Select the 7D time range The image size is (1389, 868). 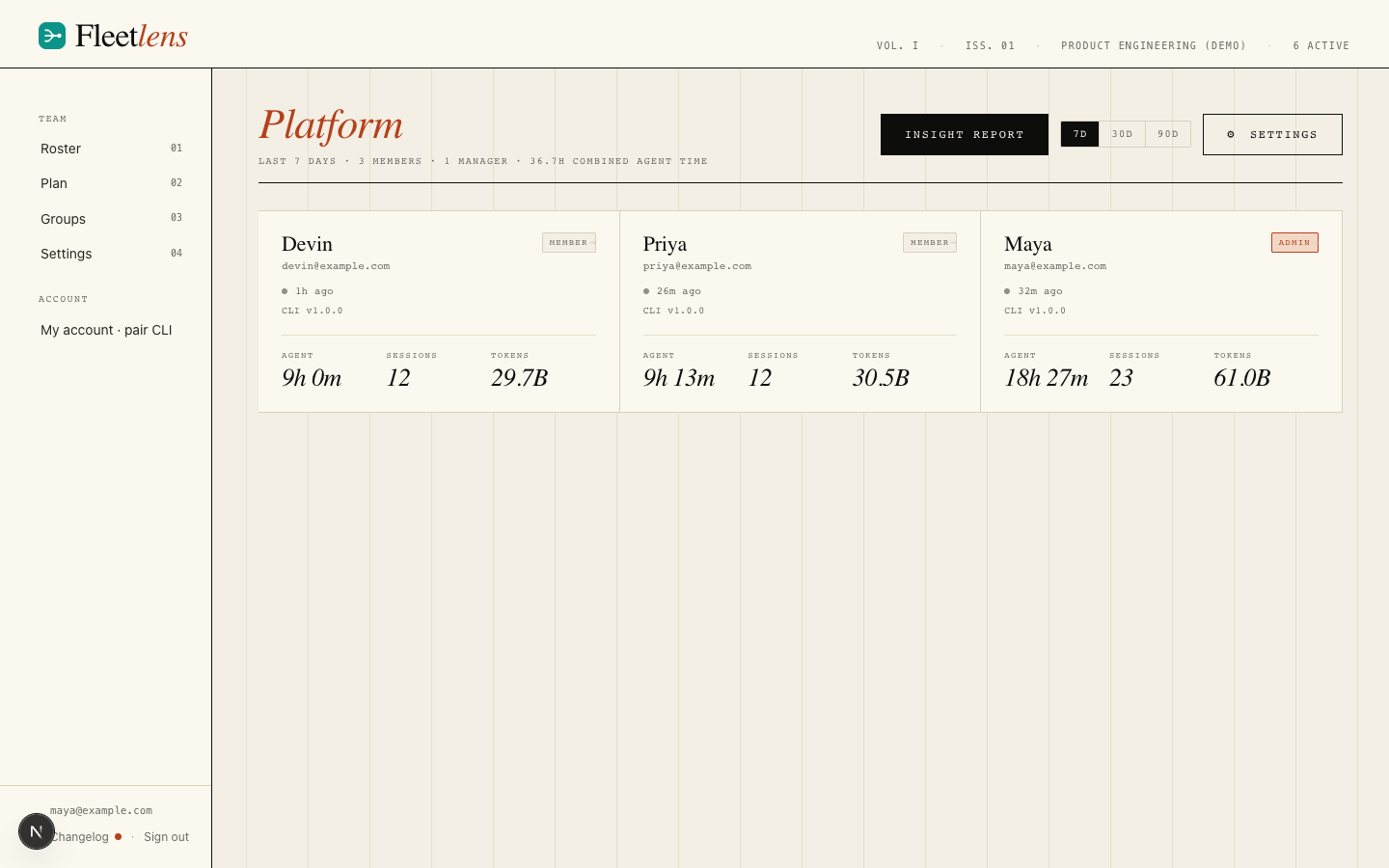(x=1080, y=134)
